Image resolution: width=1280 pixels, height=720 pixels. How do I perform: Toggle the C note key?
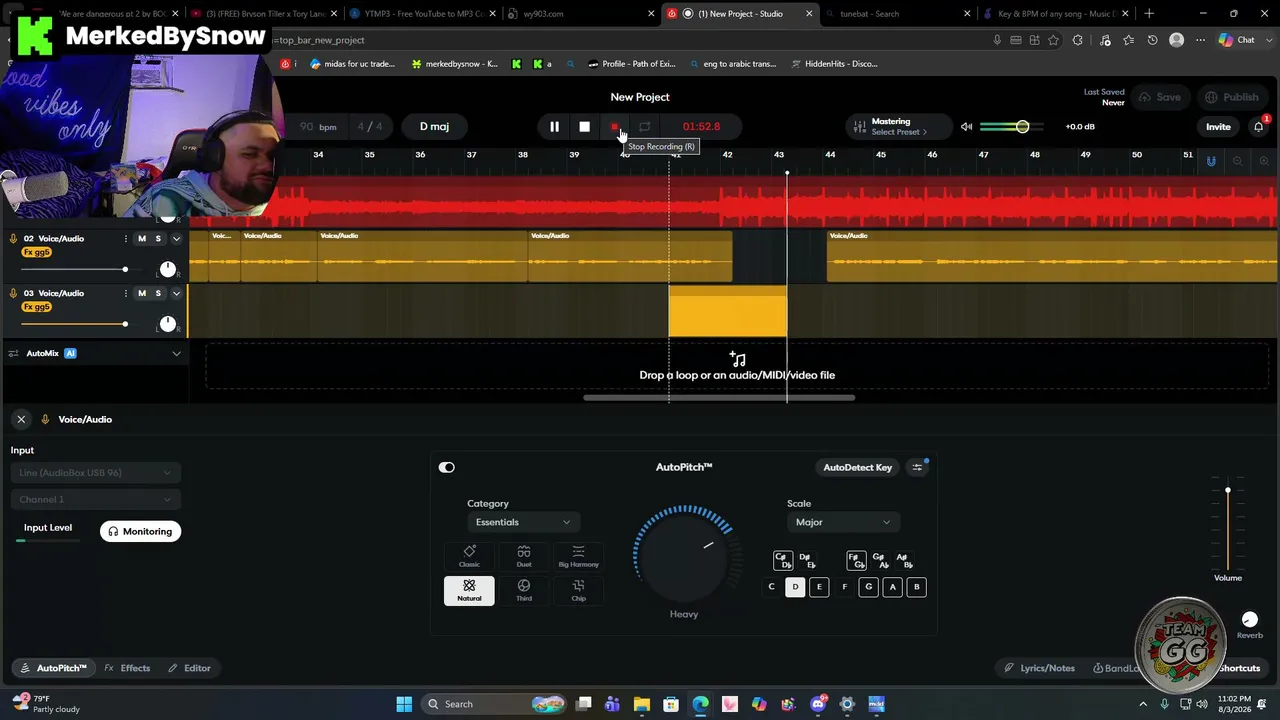771,587
